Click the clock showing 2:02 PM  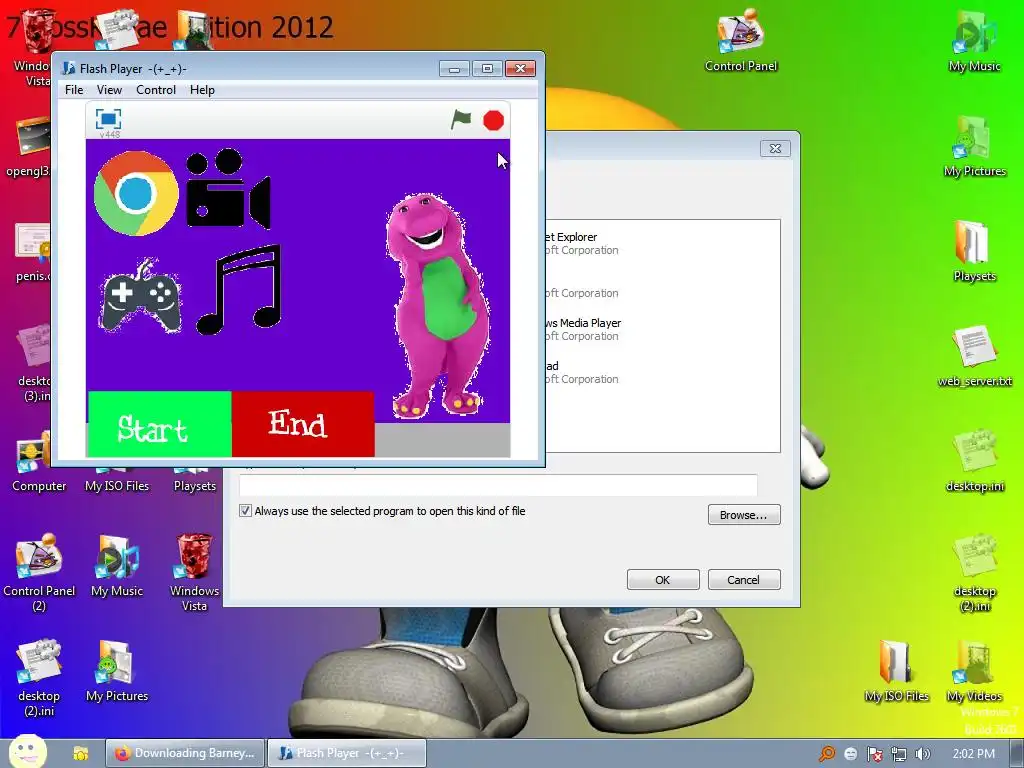coord(973,754)
